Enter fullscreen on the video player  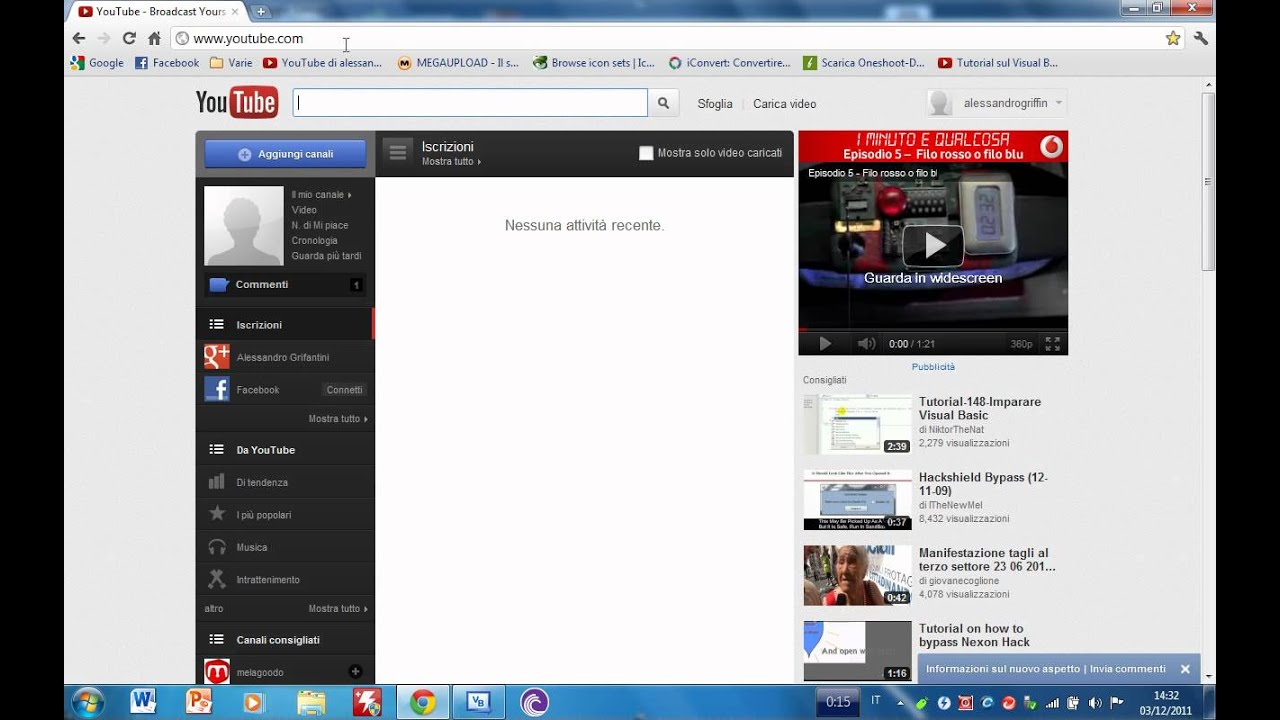1052,343
